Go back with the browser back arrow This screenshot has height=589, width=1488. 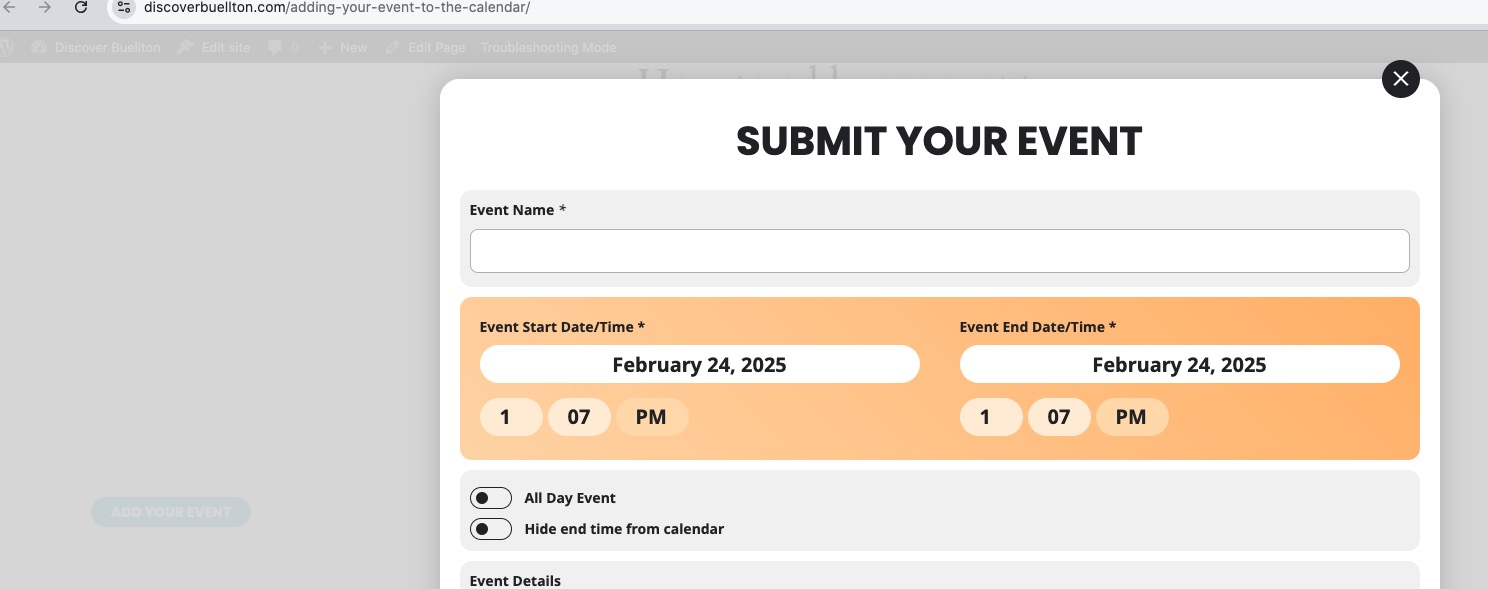(10, 8)
